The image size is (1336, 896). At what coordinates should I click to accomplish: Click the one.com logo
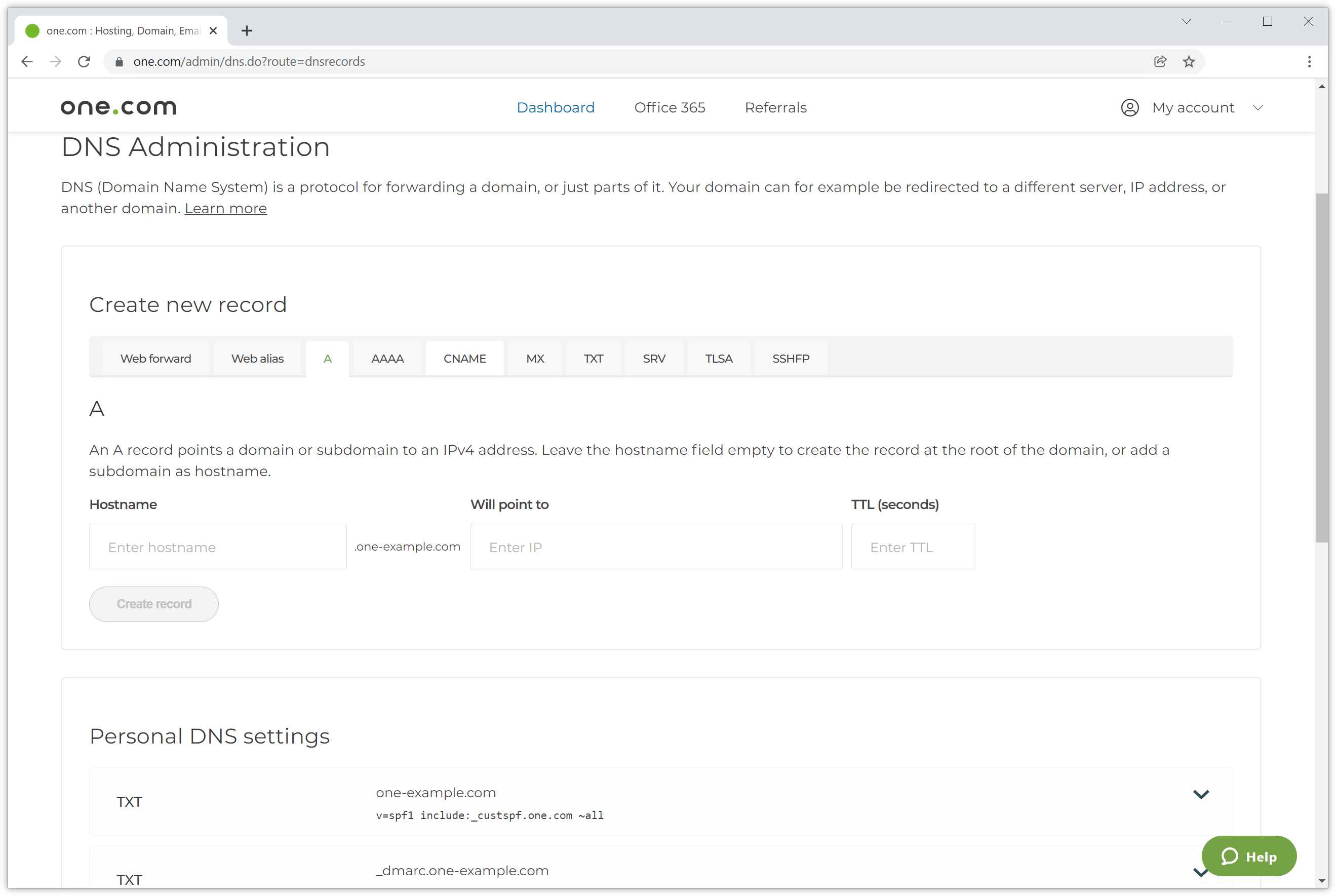coord(118,107)
